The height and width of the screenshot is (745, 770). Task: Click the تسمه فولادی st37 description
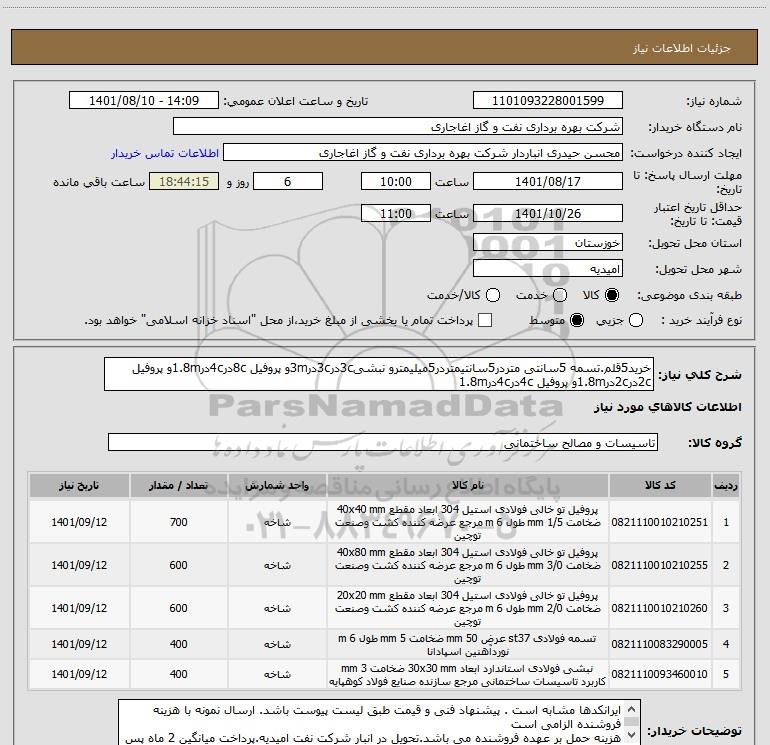click(x=468, y=645)
